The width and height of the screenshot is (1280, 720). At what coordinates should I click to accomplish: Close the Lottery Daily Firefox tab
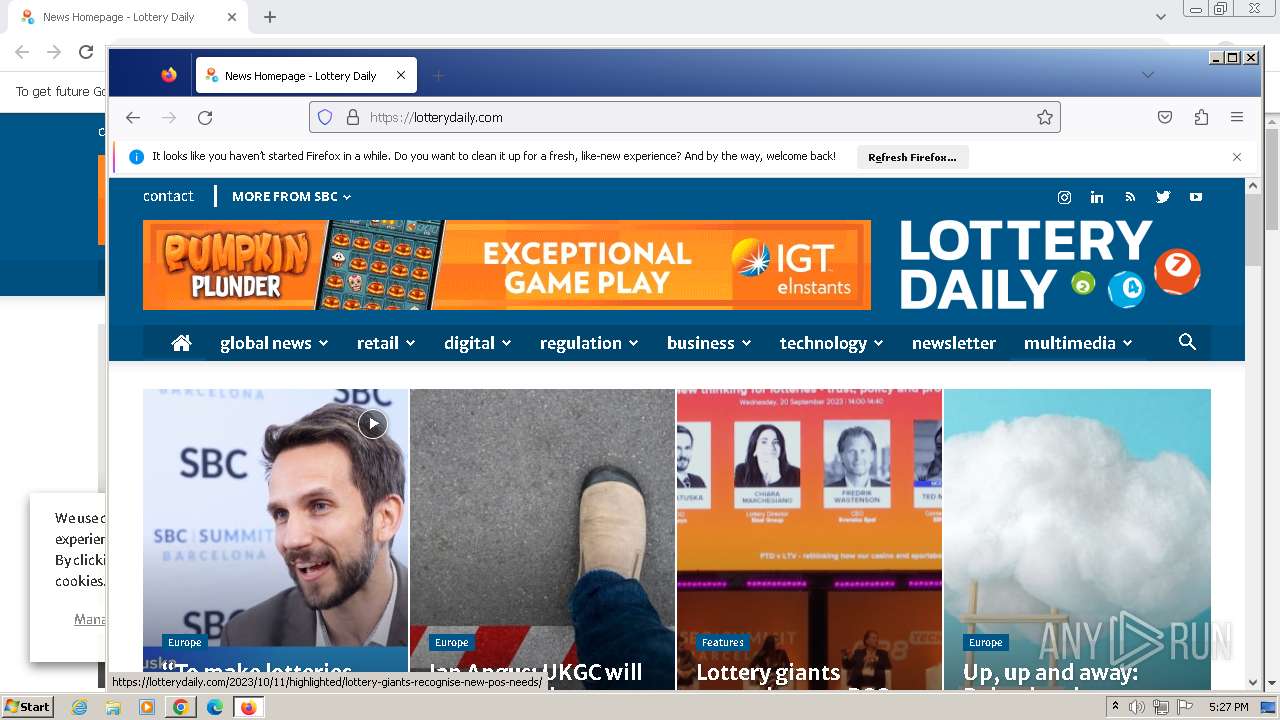tap(401, 75)
